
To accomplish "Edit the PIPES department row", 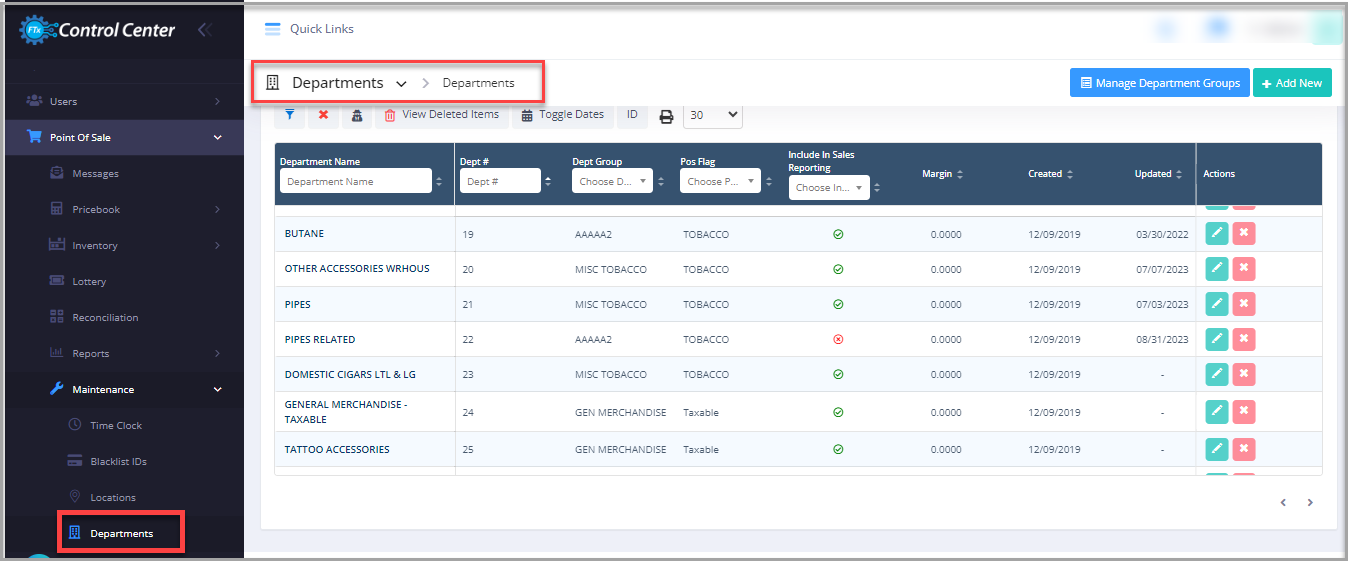I will tap(1216, 304).
